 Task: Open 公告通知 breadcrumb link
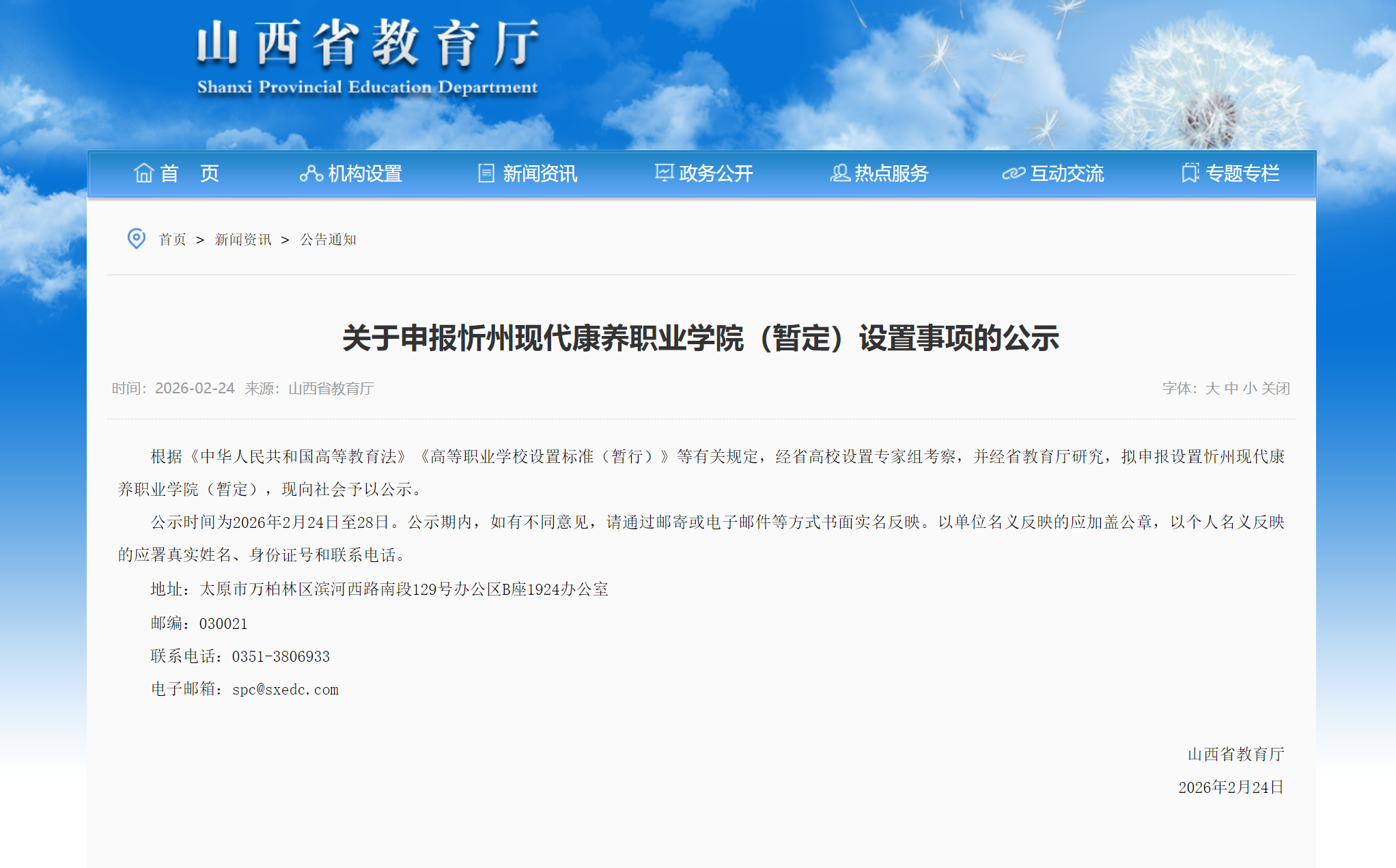coord(329,240)
